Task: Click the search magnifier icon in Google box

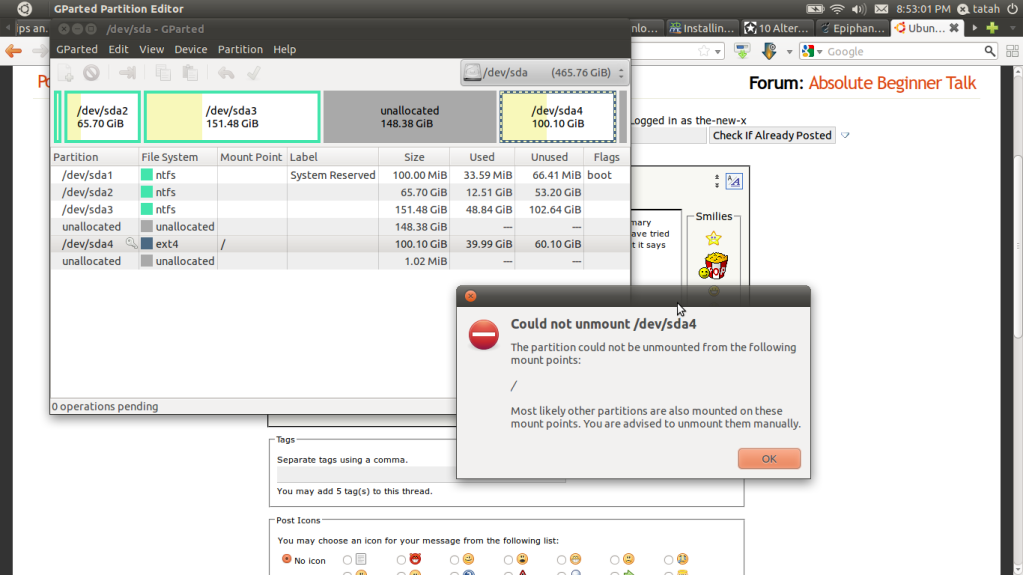Action: (x=990, y=51)
